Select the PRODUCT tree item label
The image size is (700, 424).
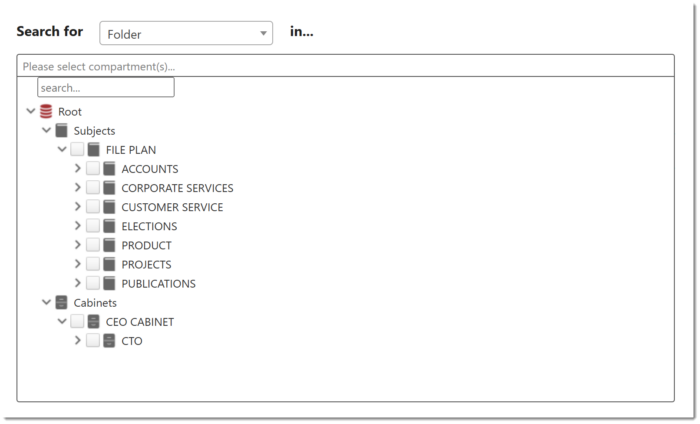click(x=146, y=245)
